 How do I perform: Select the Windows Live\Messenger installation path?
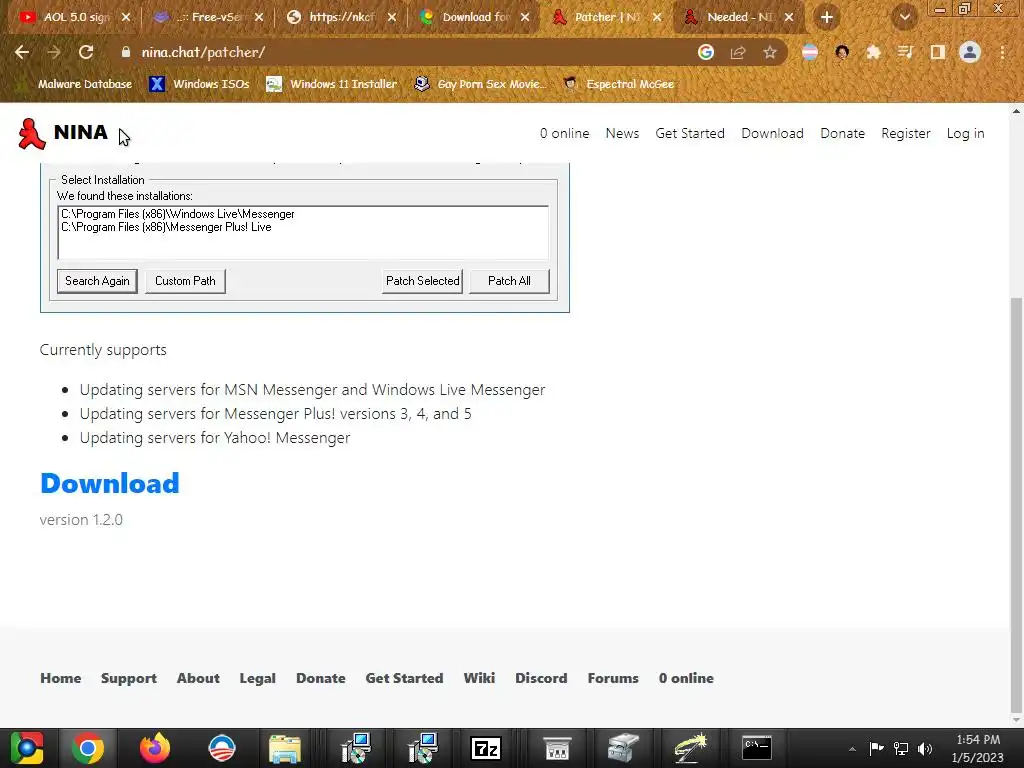tap(178, 214)
